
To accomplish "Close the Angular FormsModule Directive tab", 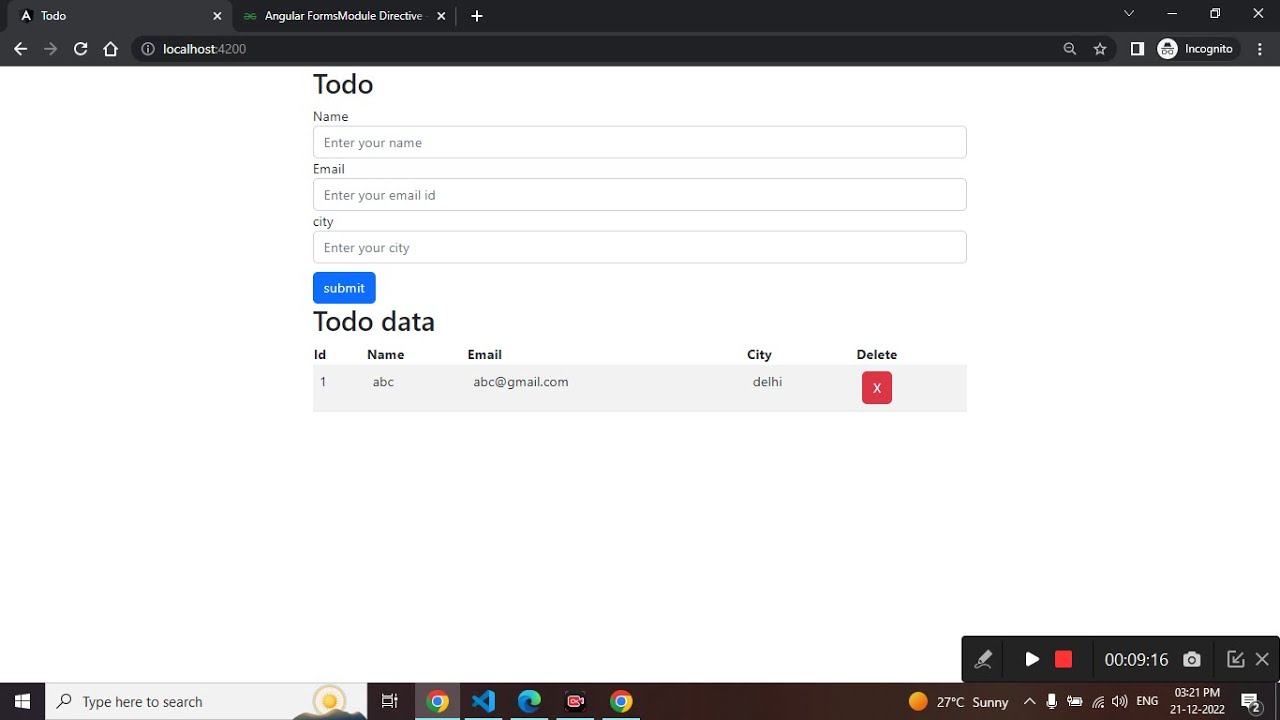I will tap(441, 16).
